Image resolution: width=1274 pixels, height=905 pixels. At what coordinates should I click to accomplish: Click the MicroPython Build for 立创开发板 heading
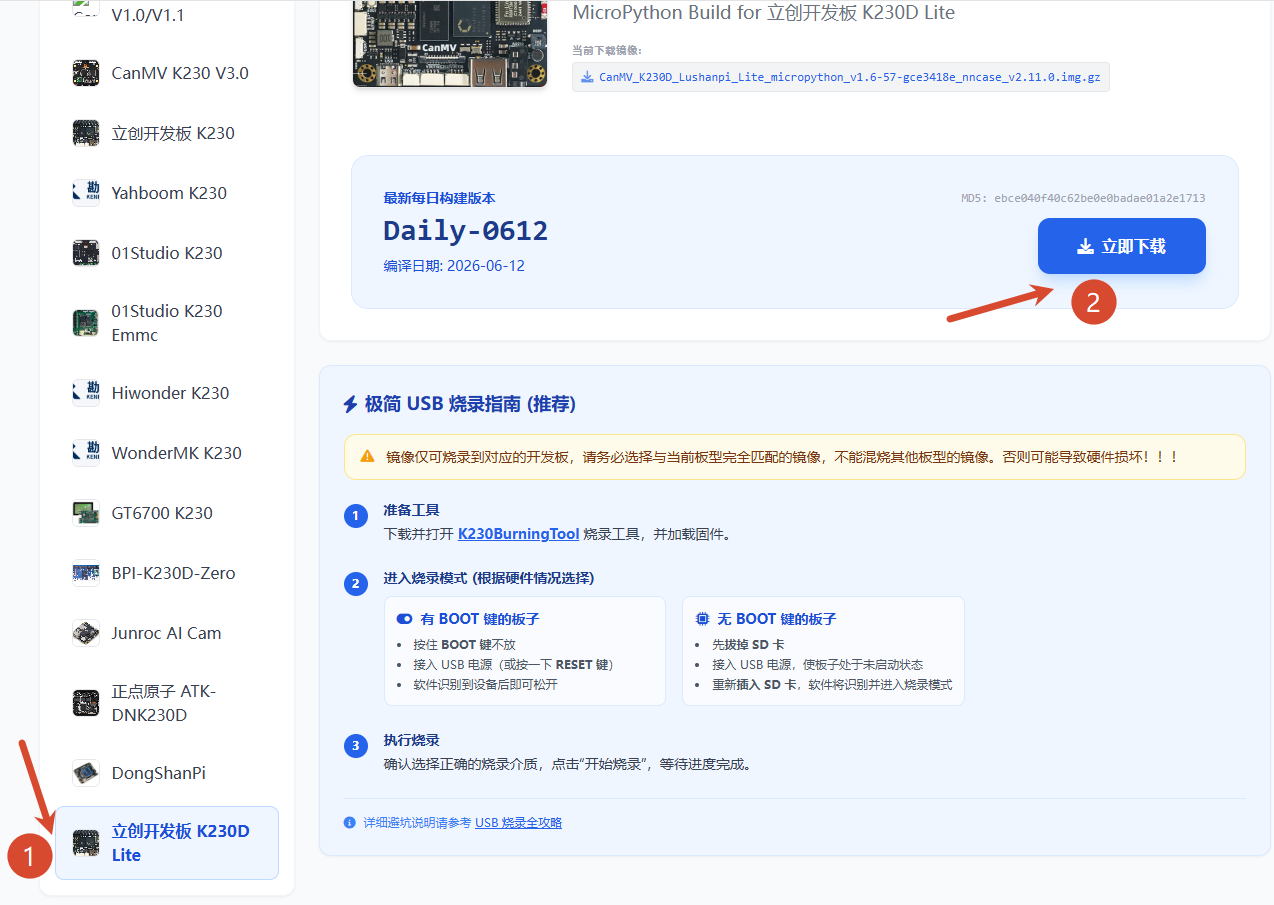pyautogui.click(x=764, y=13)
